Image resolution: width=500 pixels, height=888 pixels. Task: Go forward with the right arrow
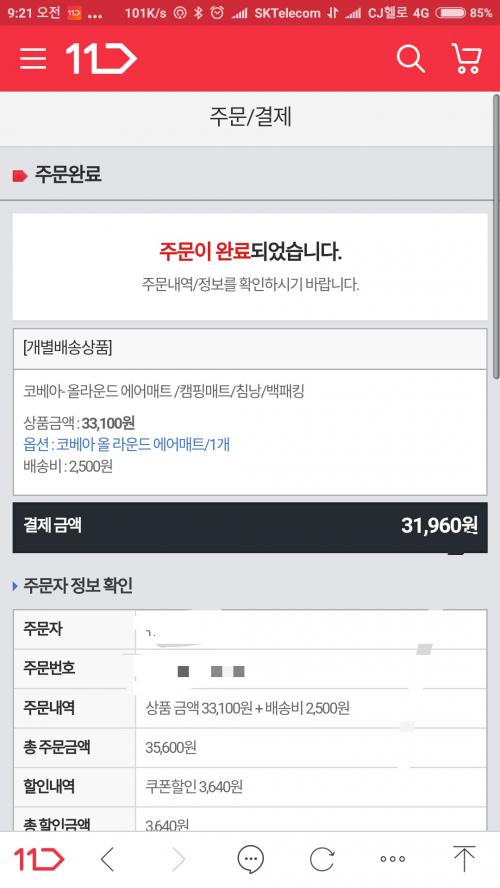(x=178, y=859)
